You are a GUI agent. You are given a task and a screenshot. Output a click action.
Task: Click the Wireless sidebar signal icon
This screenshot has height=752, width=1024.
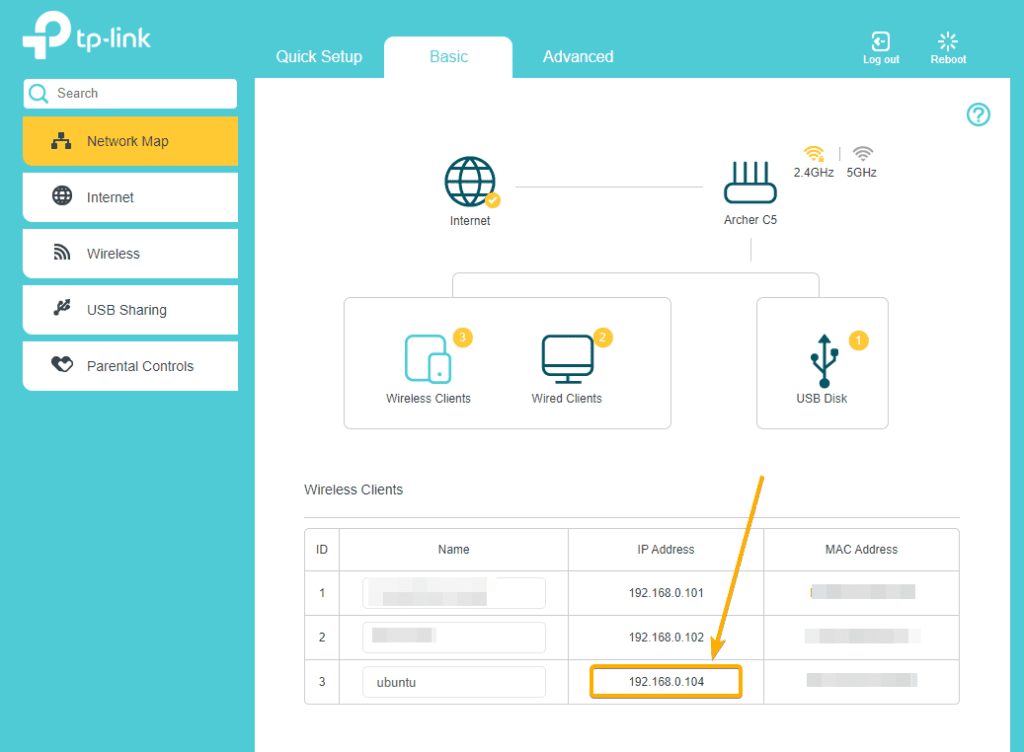click(x=62, y=252)
